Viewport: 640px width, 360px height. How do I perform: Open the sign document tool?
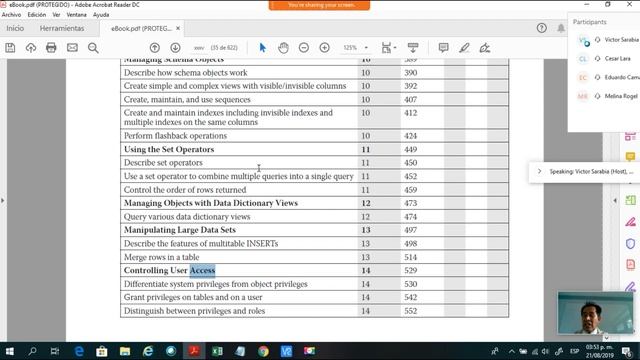coord(484,48)
